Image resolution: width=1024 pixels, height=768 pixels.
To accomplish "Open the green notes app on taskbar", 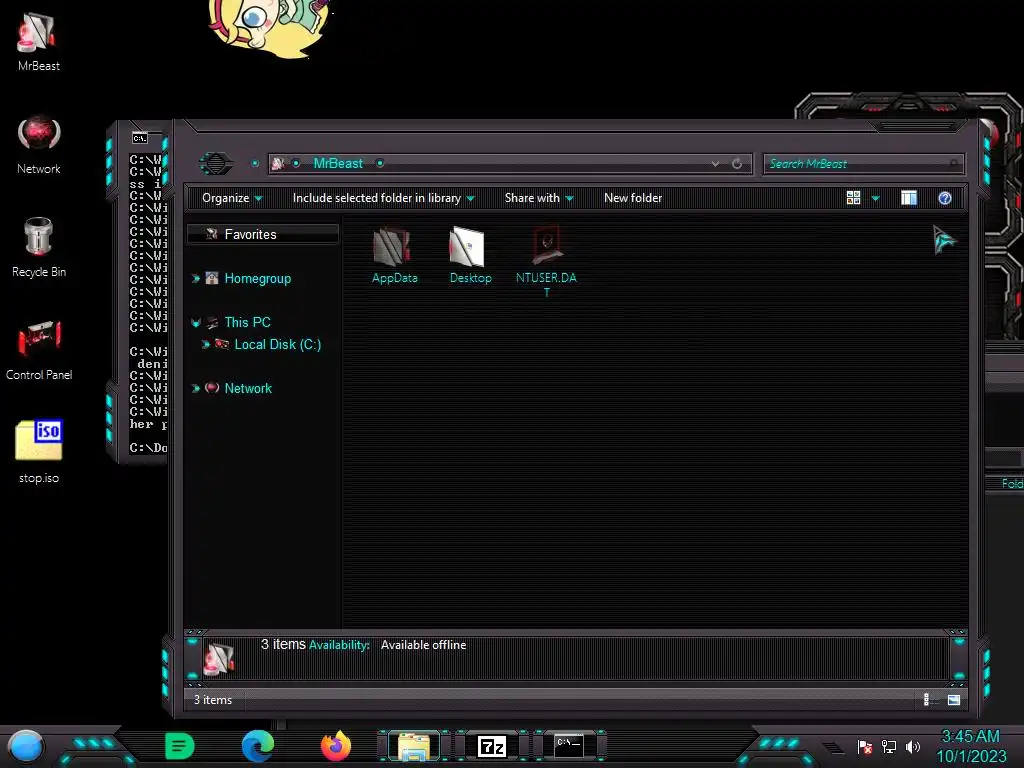I will pyautogui.click(x=179, y=746).
